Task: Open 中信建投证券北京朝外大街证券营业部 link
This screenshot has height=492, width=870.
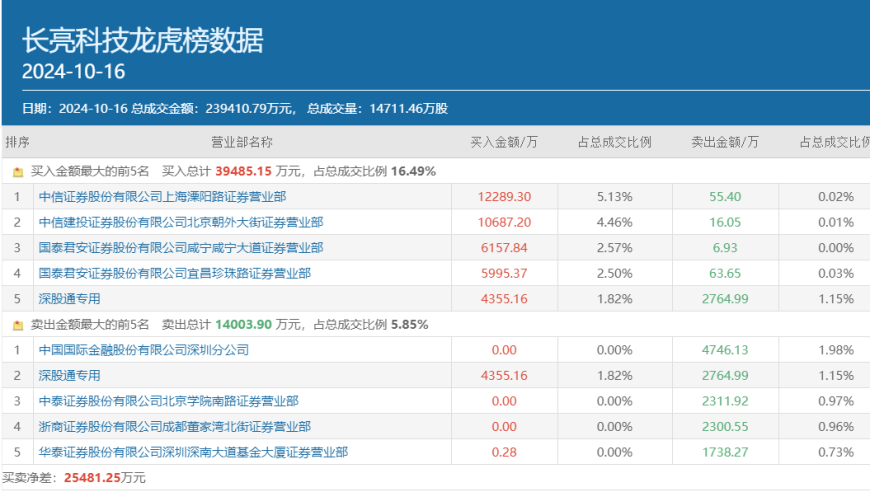Action: click(181, 222)
